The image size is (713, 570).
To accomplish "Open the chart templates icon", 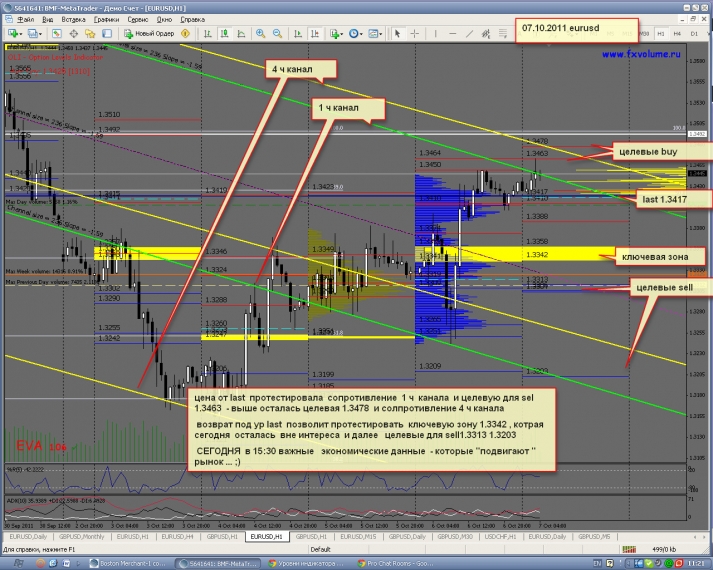I will click(373, 34).
